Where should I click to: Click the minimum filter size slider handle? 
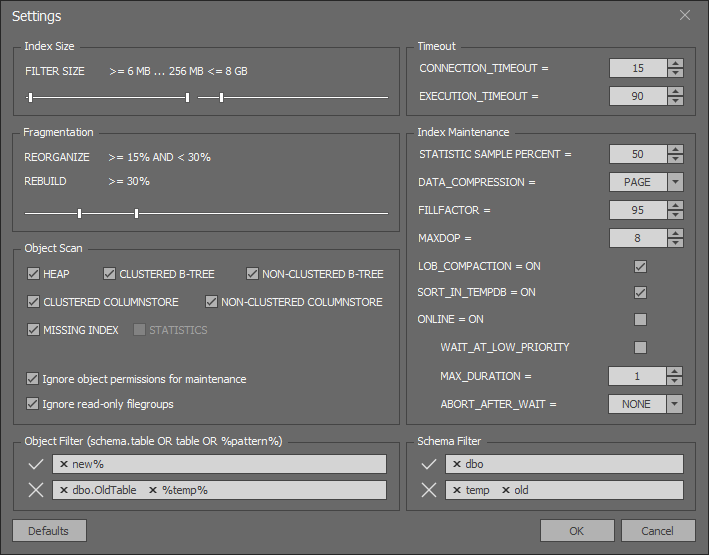coord(30,97)
